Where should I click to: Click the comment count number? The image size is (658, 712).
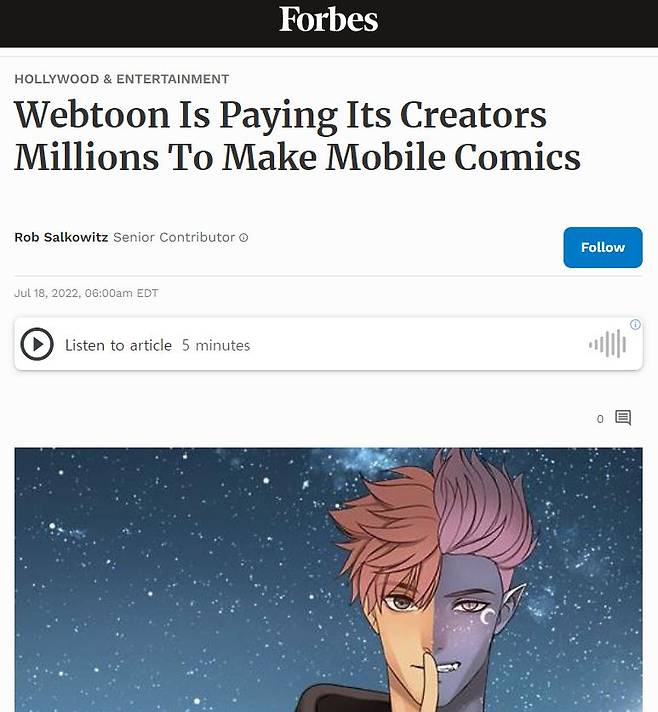click(x=600, y=419)
